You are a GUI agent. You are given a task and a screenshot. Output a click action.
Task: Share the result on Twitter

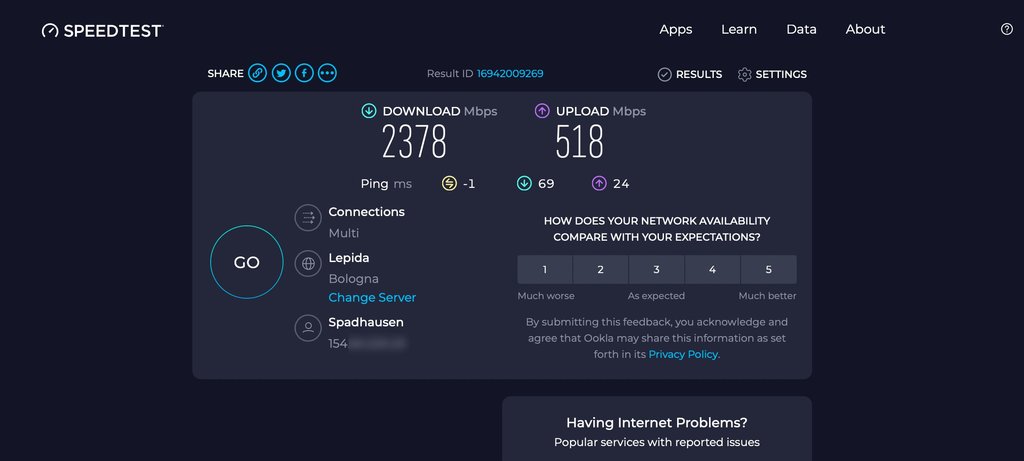click(281, 73)
